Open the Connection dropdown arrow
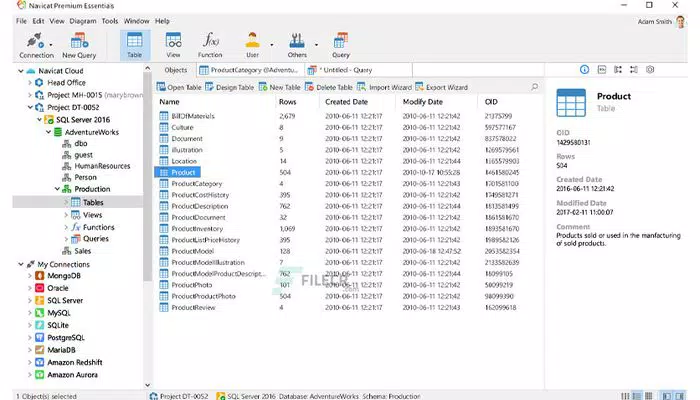Viewport: 700px width, 400px height. (50, 45)
